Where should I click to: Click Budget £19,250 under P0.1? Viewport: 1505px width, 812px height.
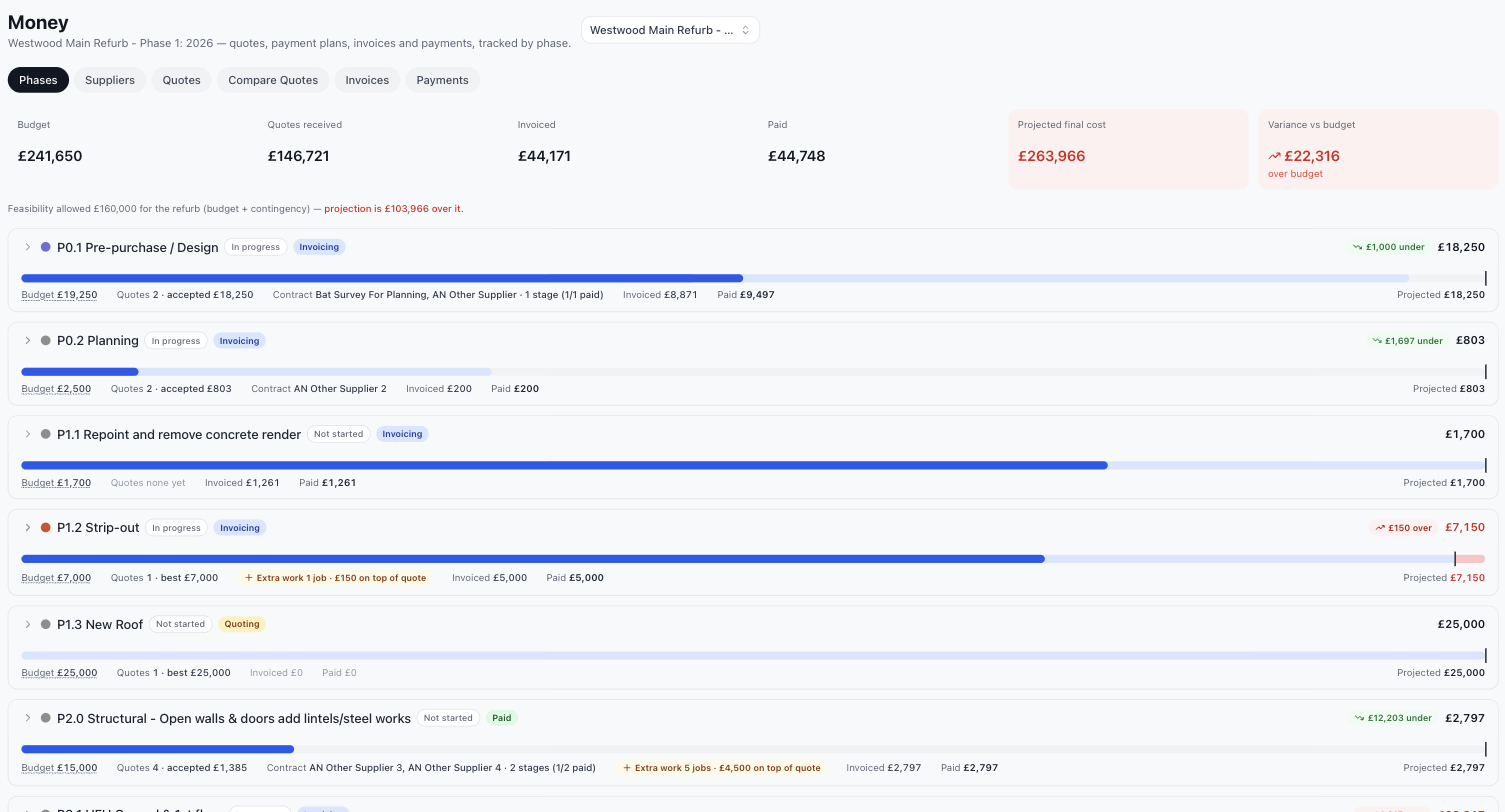(x=59, y=295)
